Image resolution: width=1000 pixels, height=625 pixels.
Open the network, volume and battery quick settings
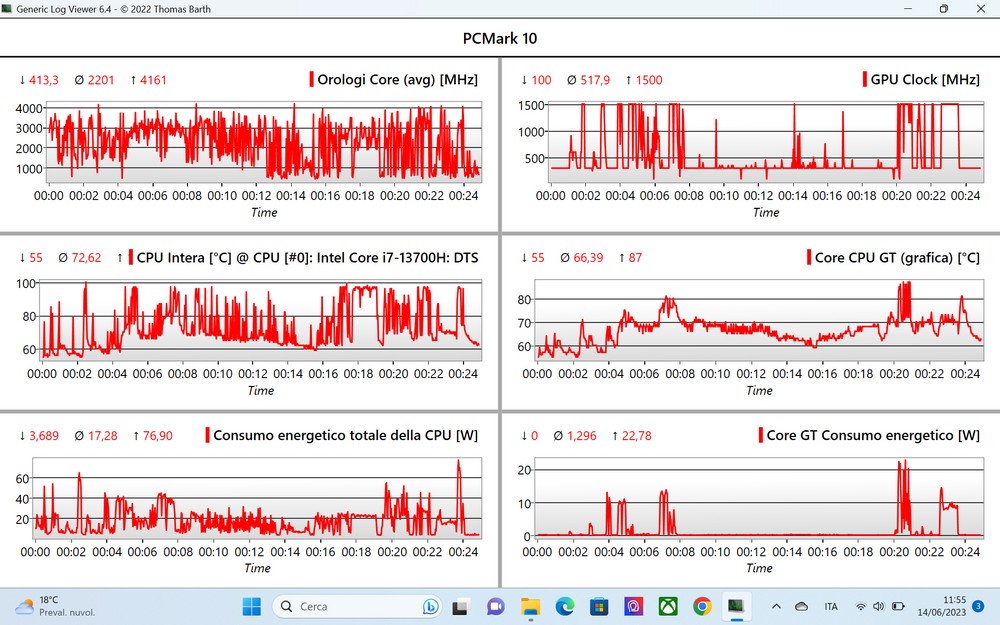pos(878,606)
